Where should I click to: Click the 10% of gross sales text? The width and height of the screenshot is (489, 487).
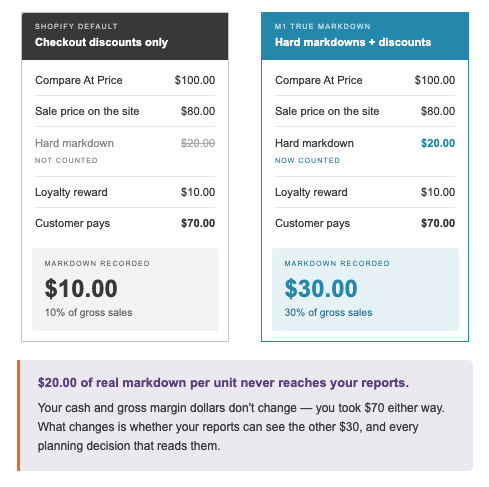tap(89, 312)
